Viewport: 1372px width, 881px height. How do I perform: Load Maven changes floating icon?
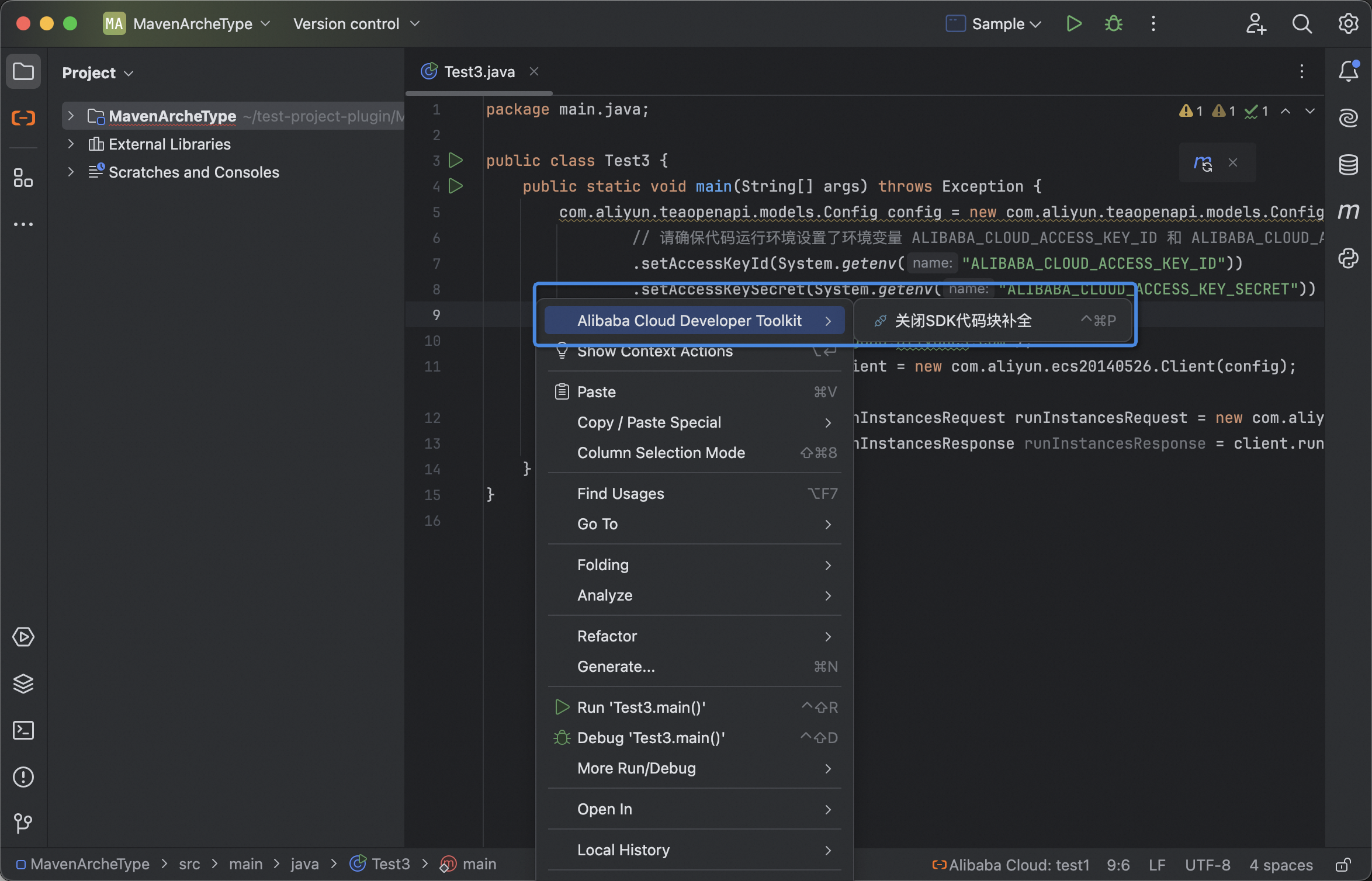click(x=1203, y=162)
